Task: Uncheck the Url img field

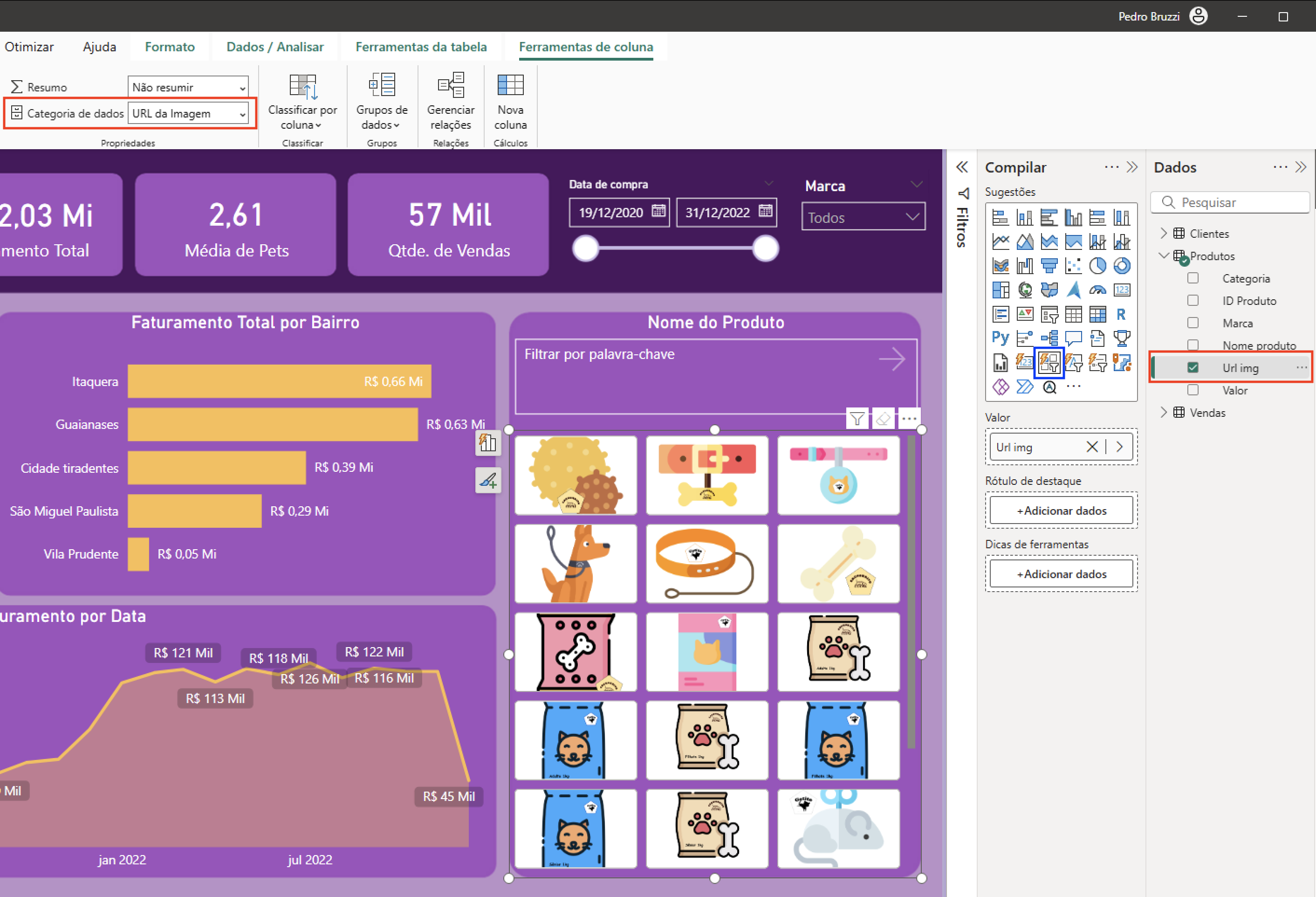Action: 1193,368
